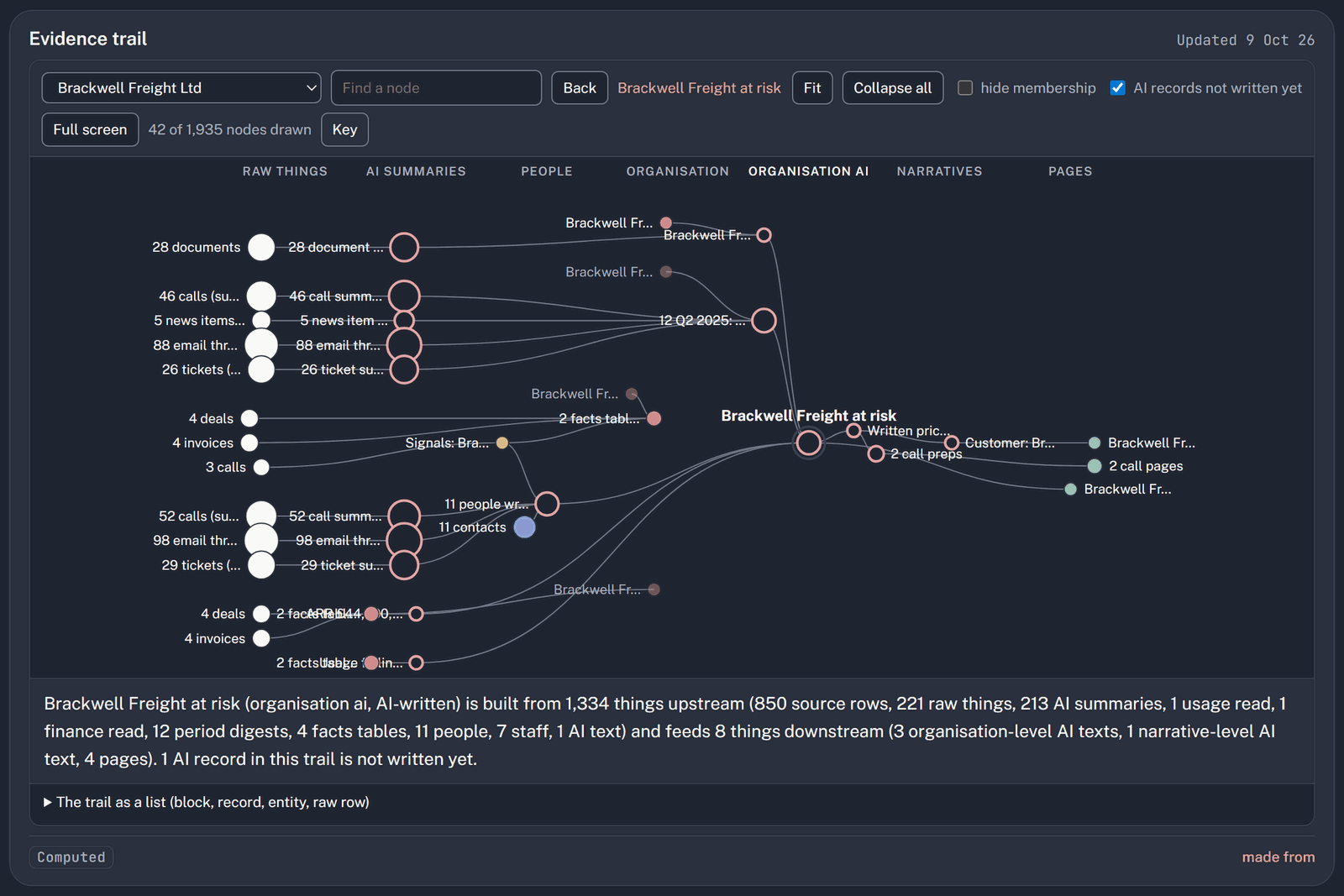This screenshot has width=1344, height=896.
Task: Click the Computed badge
Action: click(x=71, y=857)
